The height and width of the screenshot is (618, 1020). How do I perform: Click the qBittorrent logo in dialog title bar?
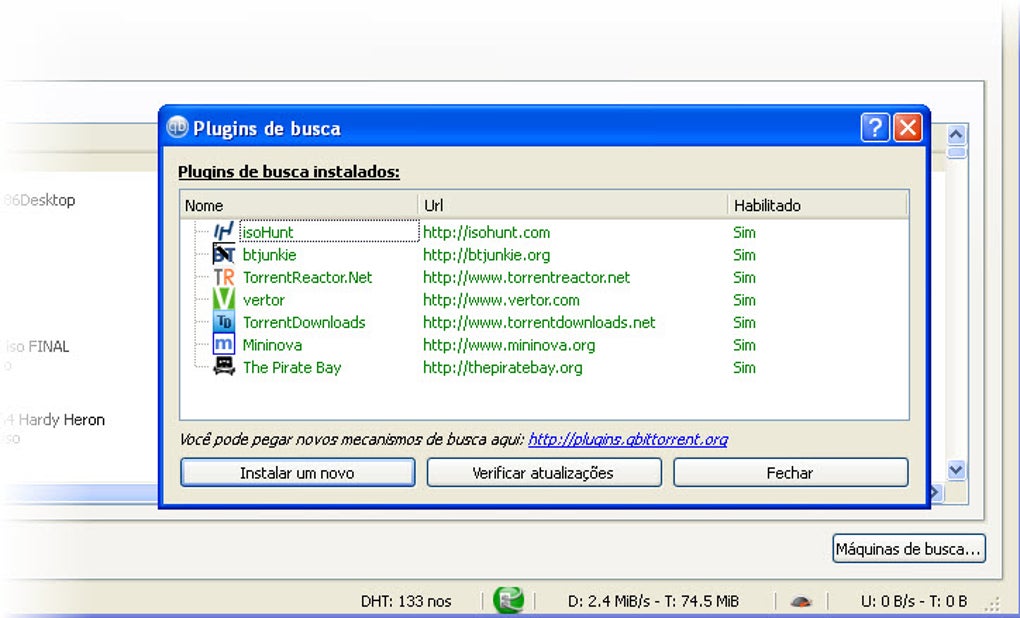click(x=177, y=127)
